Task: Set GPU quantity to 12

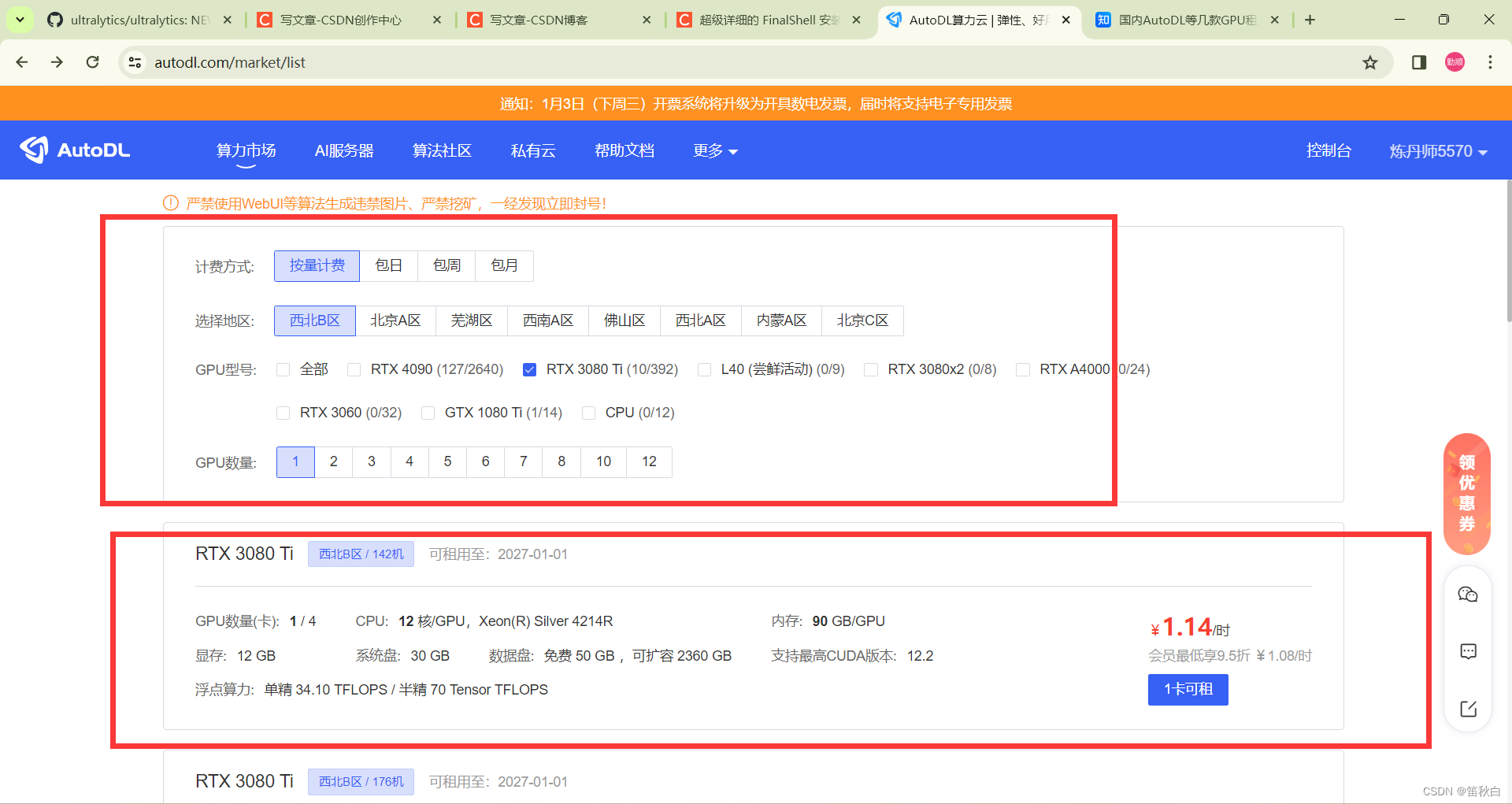Action: [x=649, y=461]
